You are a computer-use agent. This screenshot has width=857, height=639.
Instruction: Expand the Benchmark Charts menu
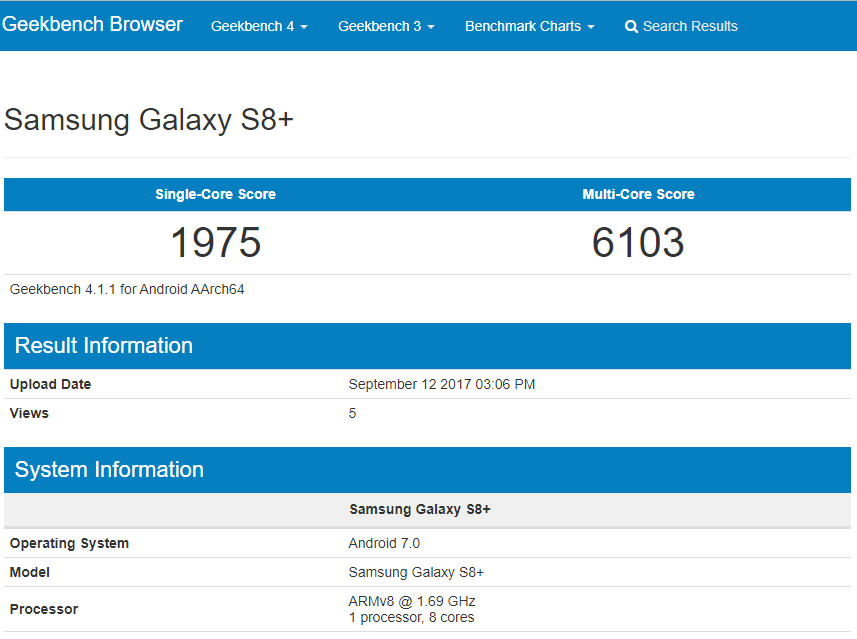pos(529,26)
